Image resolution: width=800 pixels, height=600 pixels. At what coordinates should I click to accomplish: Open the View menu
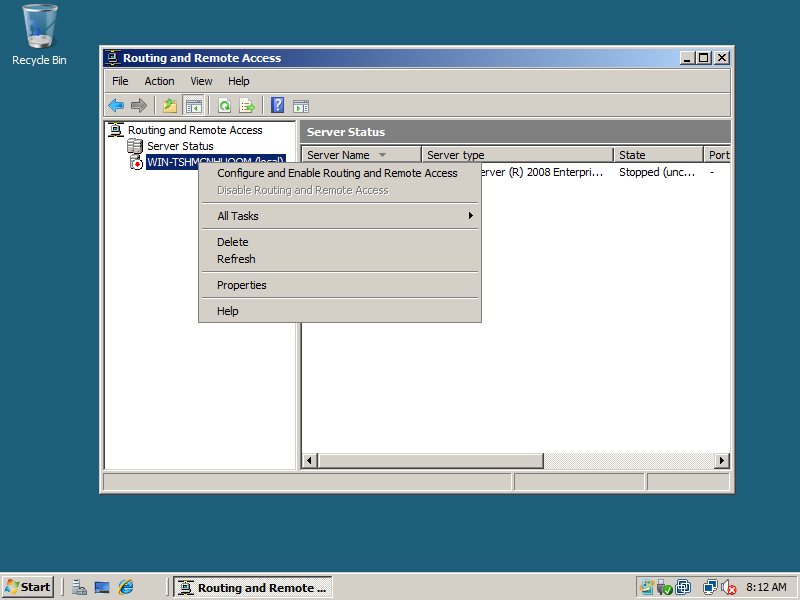point(201,81)
